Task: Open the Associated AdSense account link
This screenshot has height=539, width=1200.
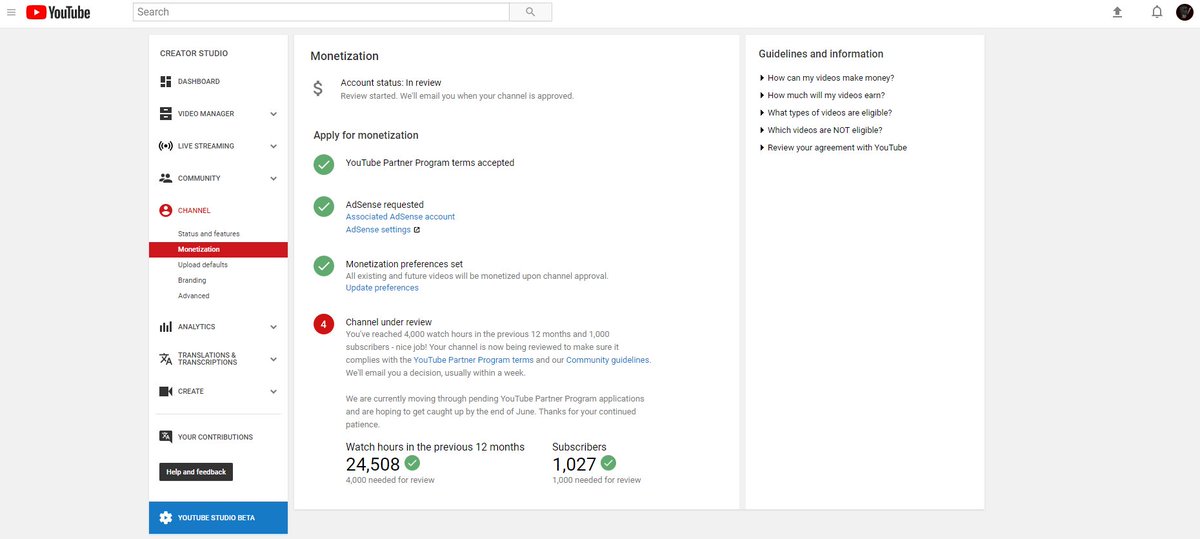Action: click(x=400, y=216)
